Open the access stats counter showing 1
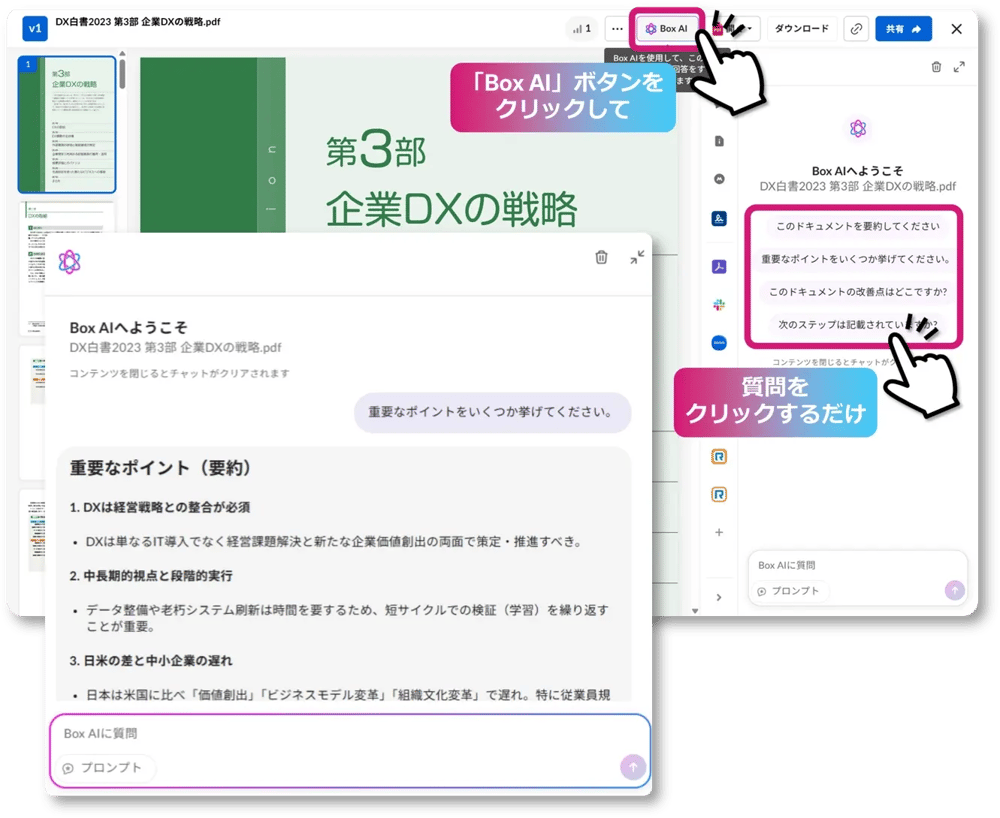 point(582,29)
